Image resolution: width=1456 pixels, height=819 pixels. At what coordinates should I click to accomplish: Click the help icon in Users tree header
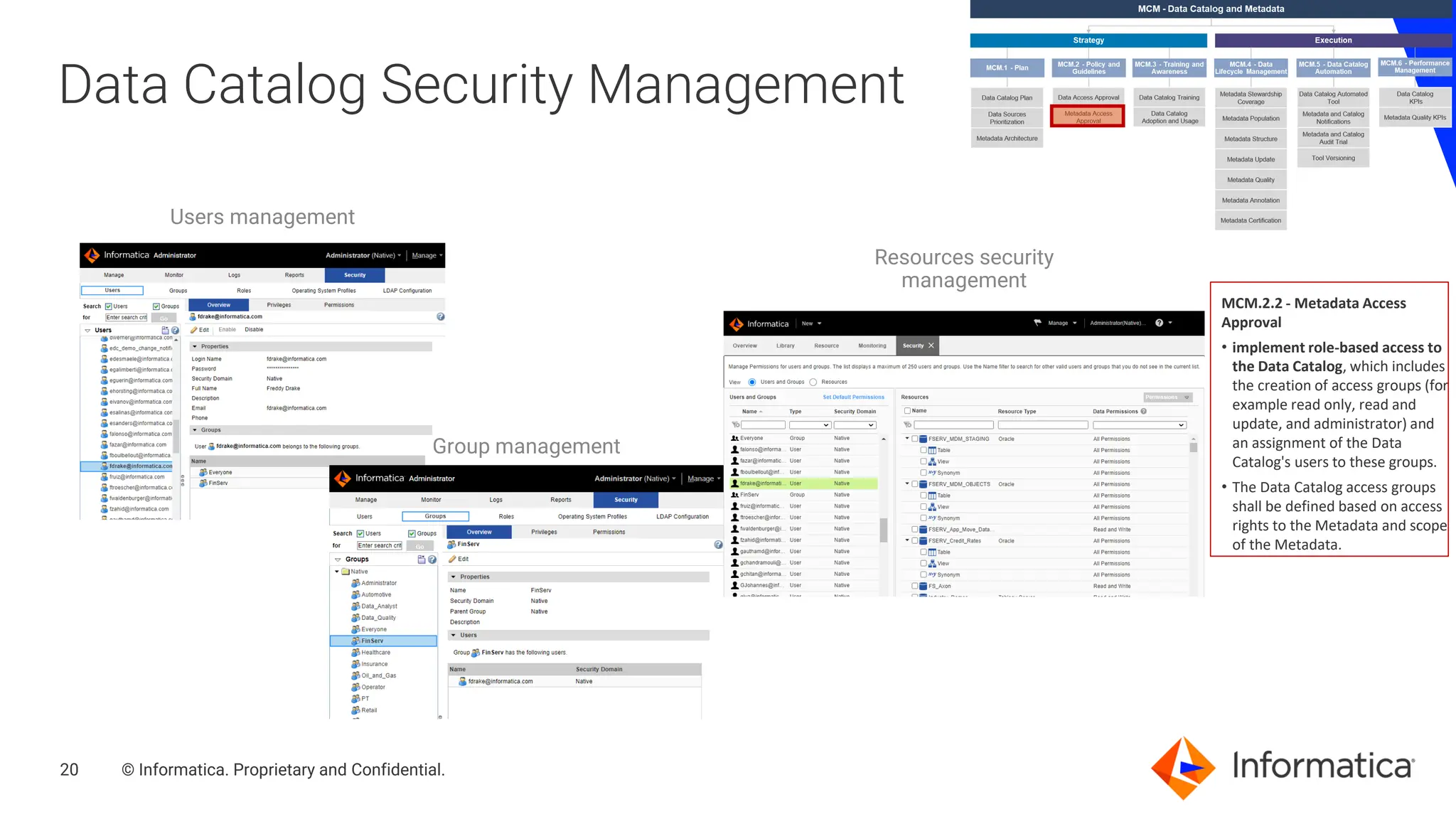click(175, 331)
